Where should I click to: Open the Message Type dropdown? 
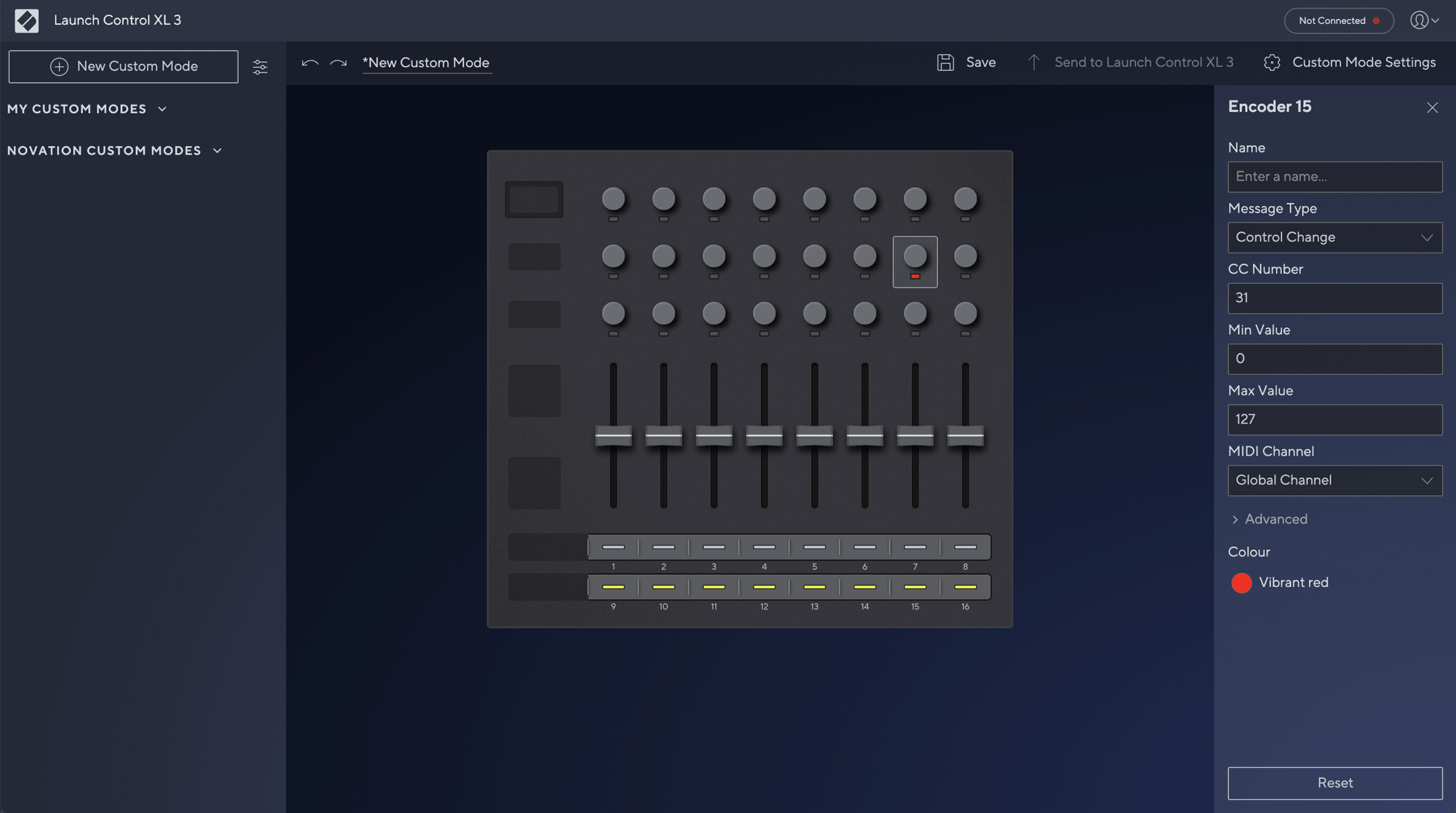pyautogui.click(x=1334, y=238)
